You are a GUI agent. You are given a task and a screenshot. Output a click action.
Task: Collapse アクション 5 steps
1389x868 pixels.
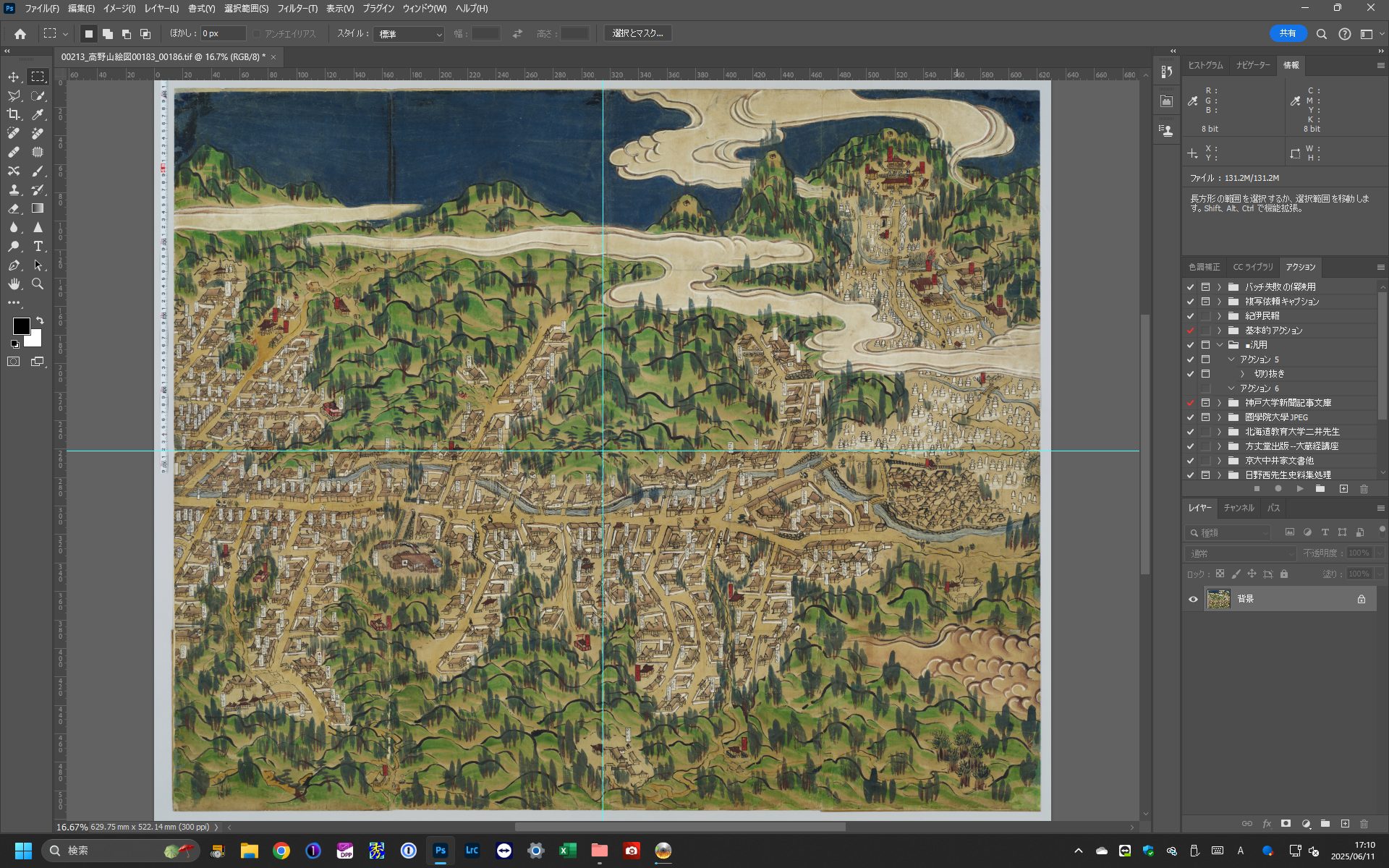[x=1231, y=359]
